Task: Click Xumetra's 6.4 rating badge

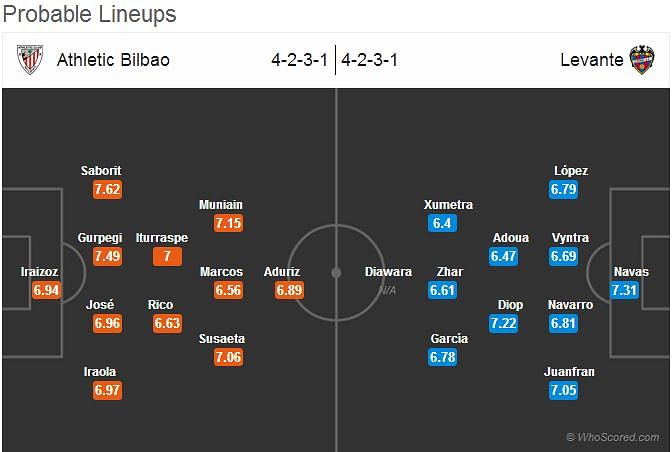Action: point(442,223)
